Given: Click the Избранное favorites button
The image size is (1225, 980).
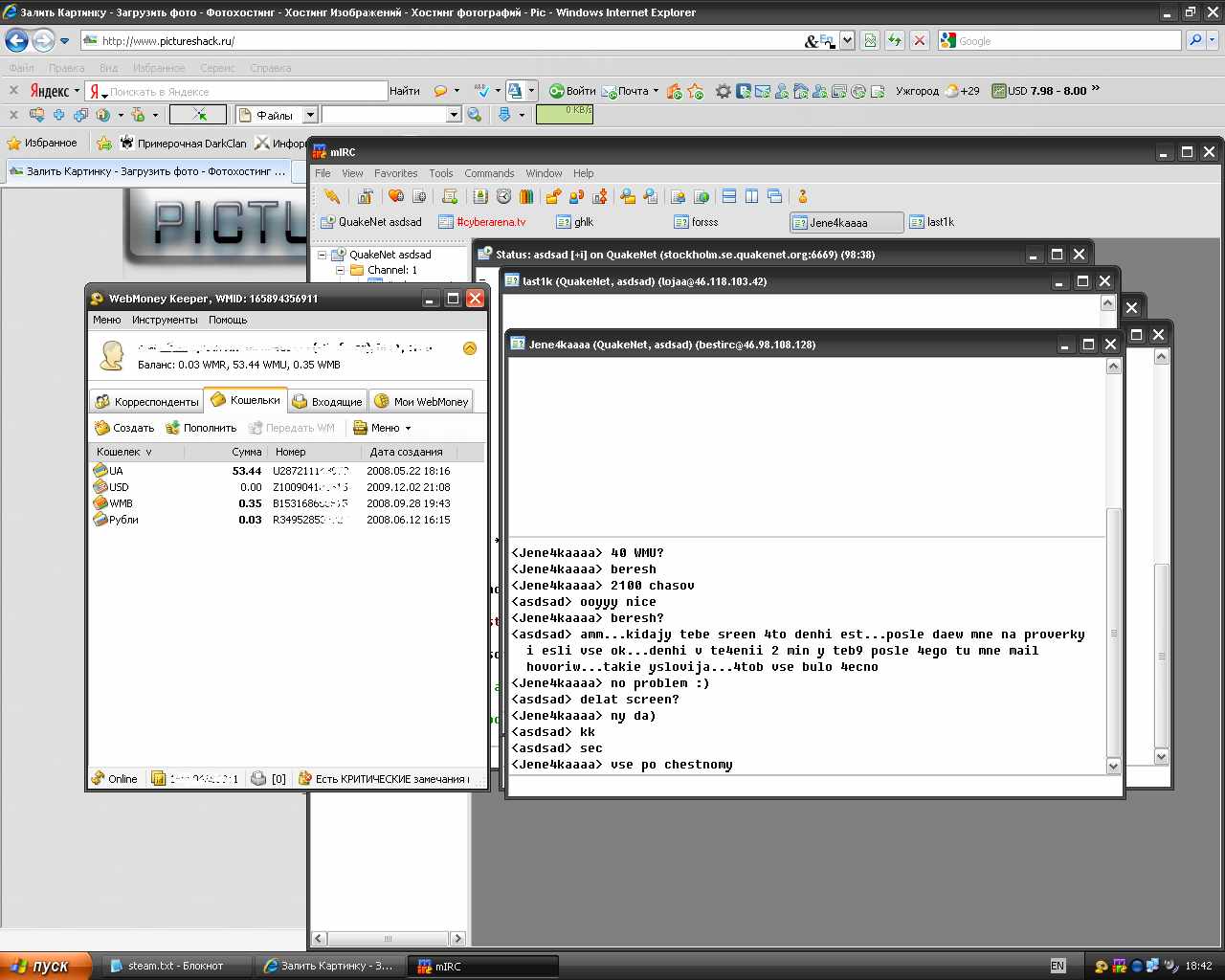Looking at the screenshot, I should (x=42, y=144).
